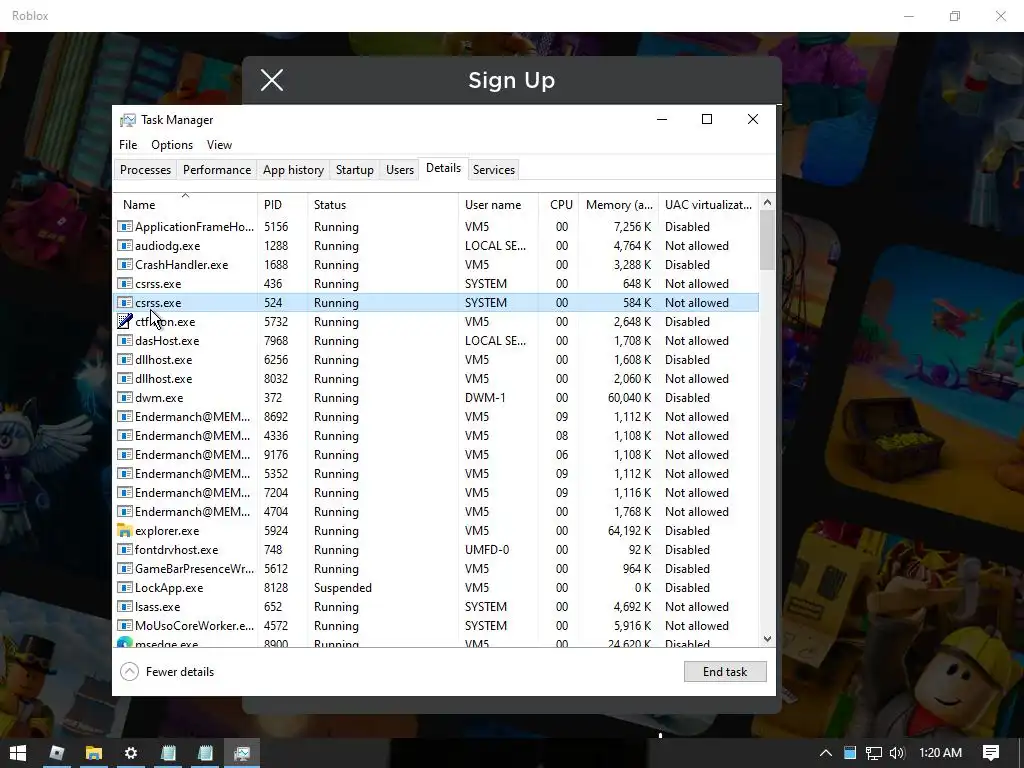Click the ApplicationFrameHost process icon
The width and height of the screenshot is (1024, 768).
pyautogui.click(x=124, y=227)
